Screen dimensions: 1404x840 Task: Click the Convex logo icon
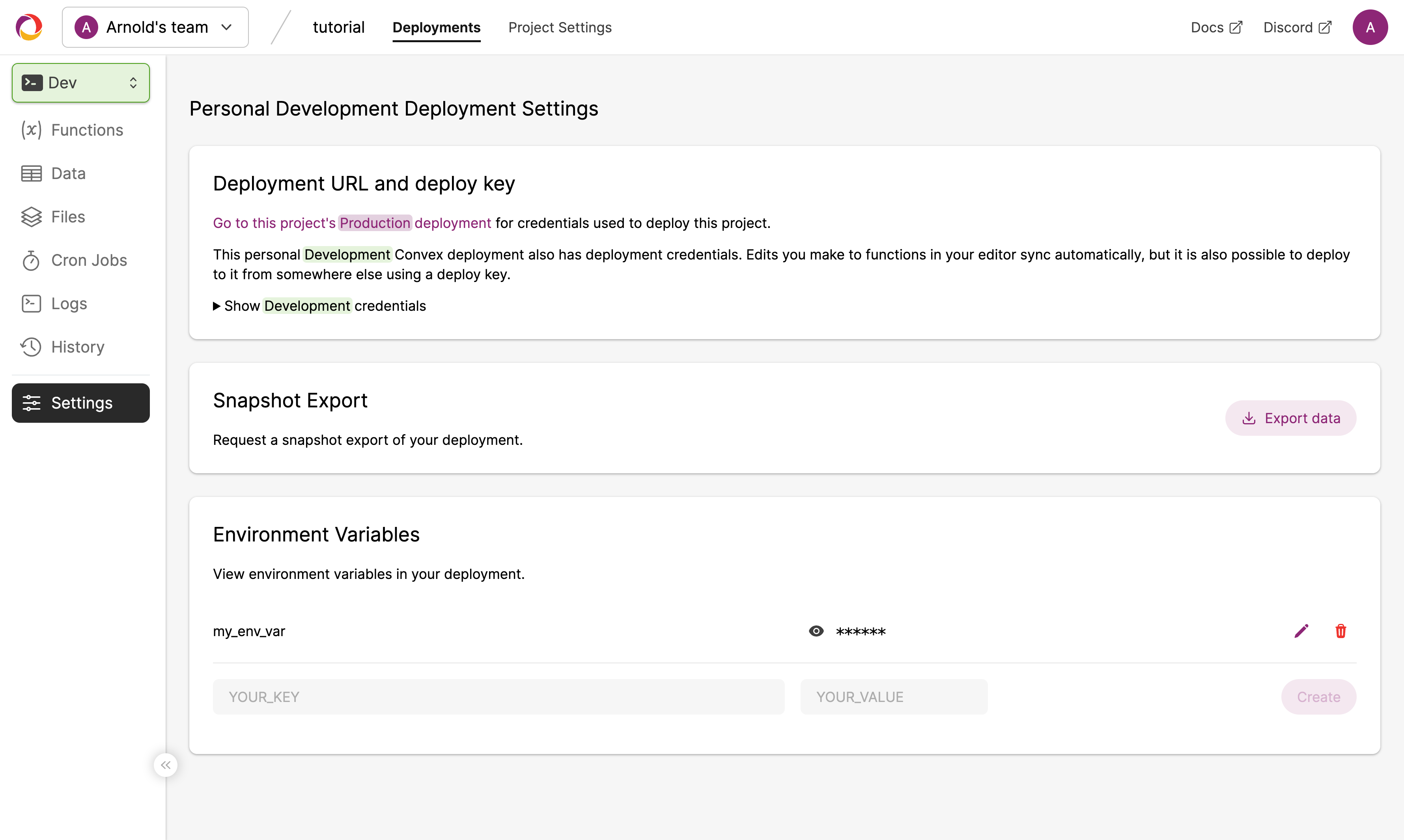coord(29,27)
